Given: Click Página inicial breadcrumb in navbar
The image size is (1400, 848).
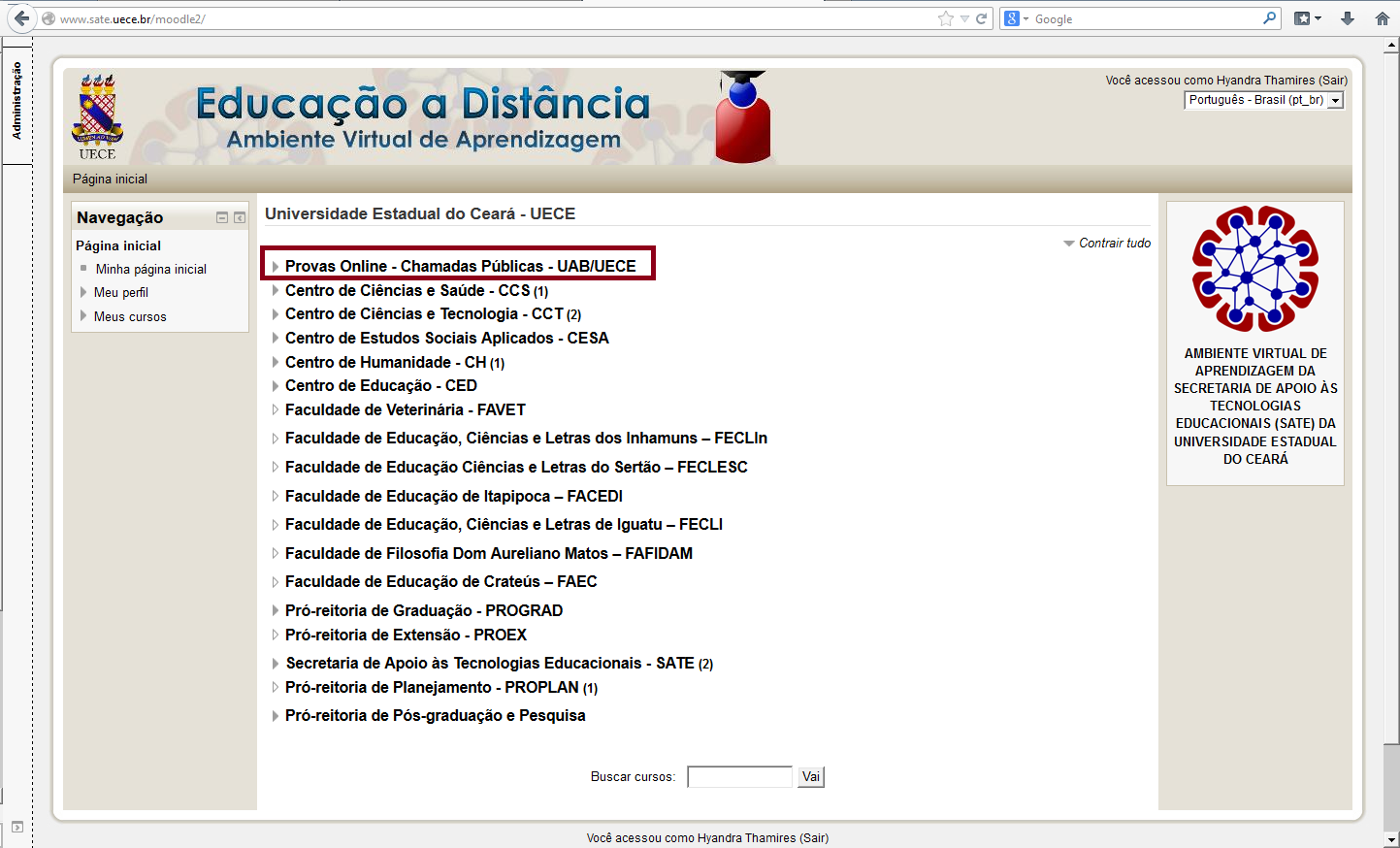Looking at the screenshot, I should tap(110, 179).
